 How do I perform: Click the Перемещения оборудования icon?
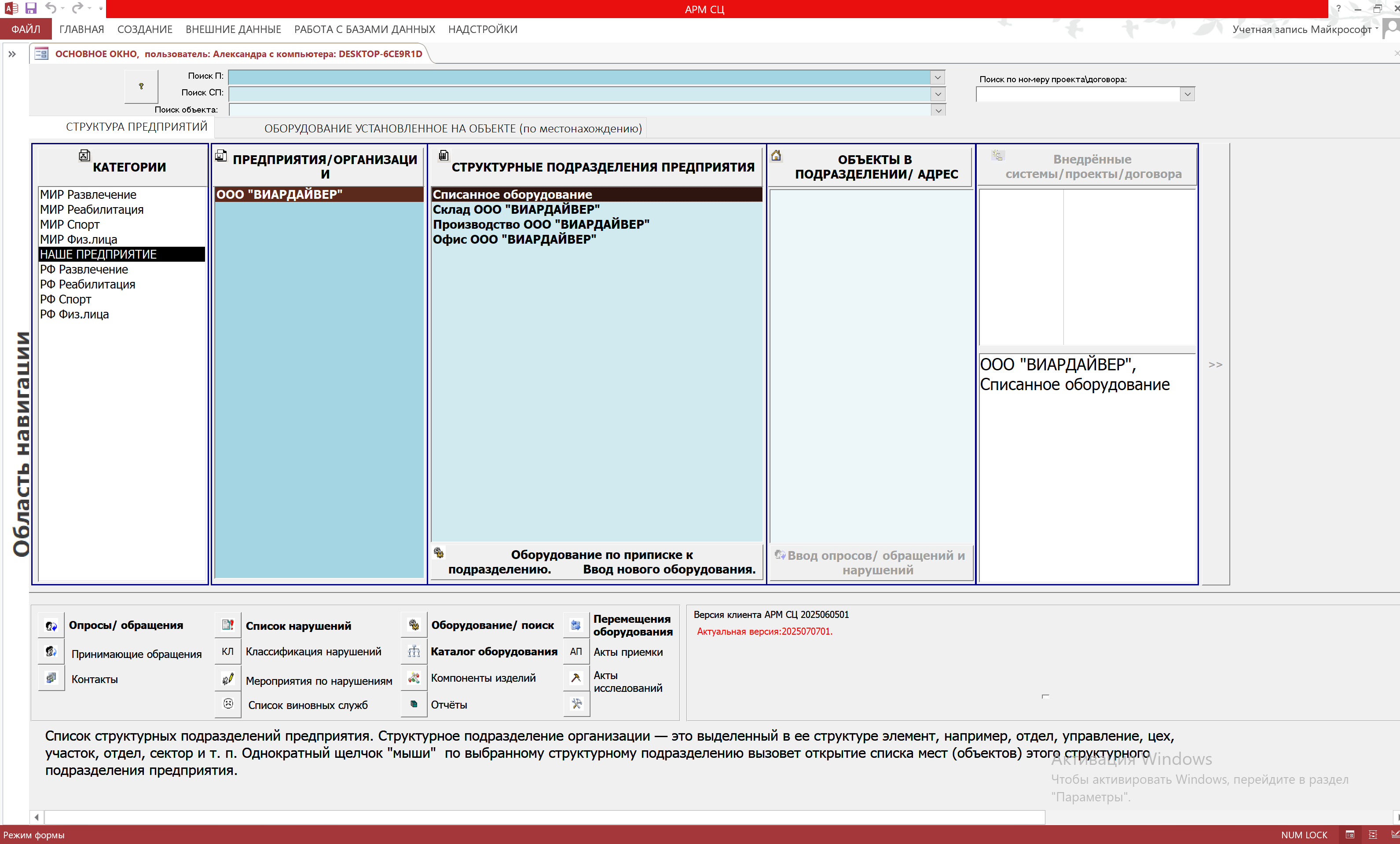pos(575,625)
